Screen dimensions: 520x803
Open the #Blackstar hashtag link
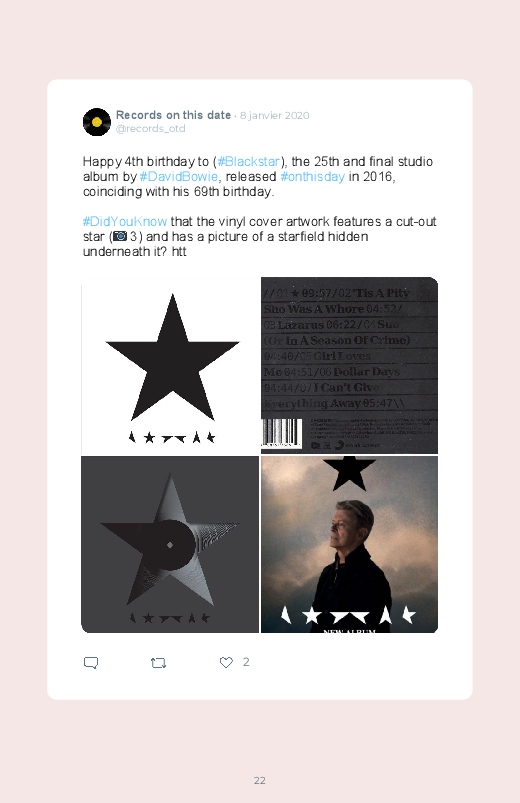248,161
